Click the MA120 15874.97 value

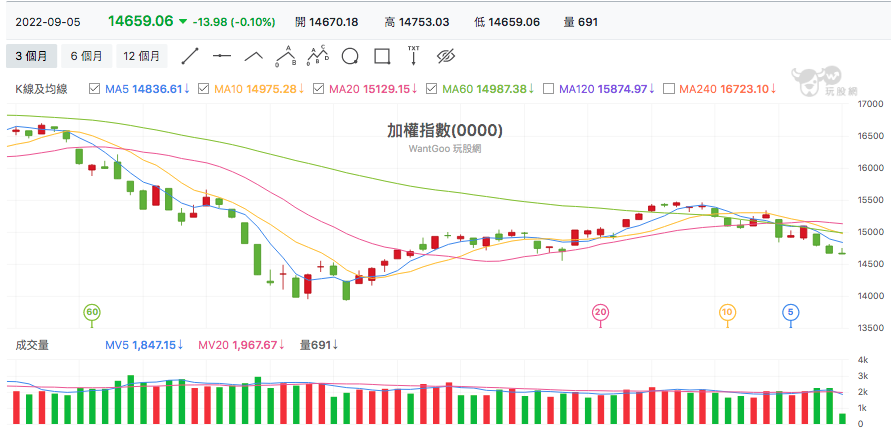[607, 89]
